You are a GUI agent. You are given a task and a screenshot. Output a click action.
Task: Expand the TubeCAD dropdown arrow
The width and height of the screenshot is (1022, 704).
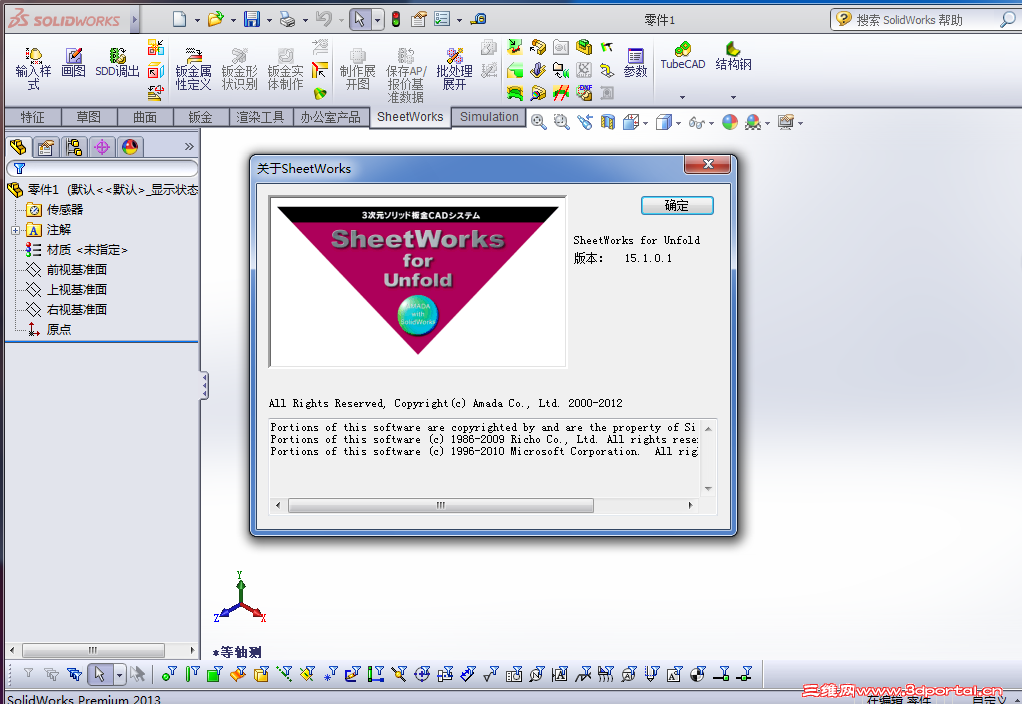point(682,97)
